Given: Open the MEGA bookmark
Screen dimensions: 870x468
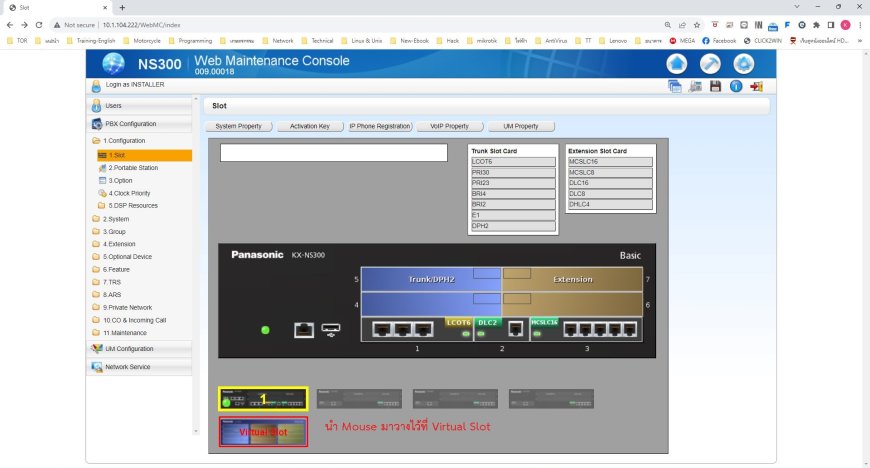Looking at the screenshot, I should (682, 41).
